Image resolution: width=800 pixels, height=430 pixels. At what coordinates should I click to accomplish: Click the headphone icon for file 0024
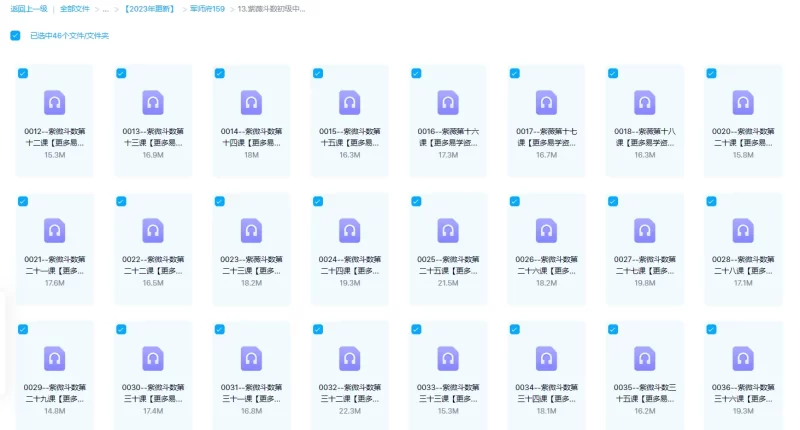[349, 230]
